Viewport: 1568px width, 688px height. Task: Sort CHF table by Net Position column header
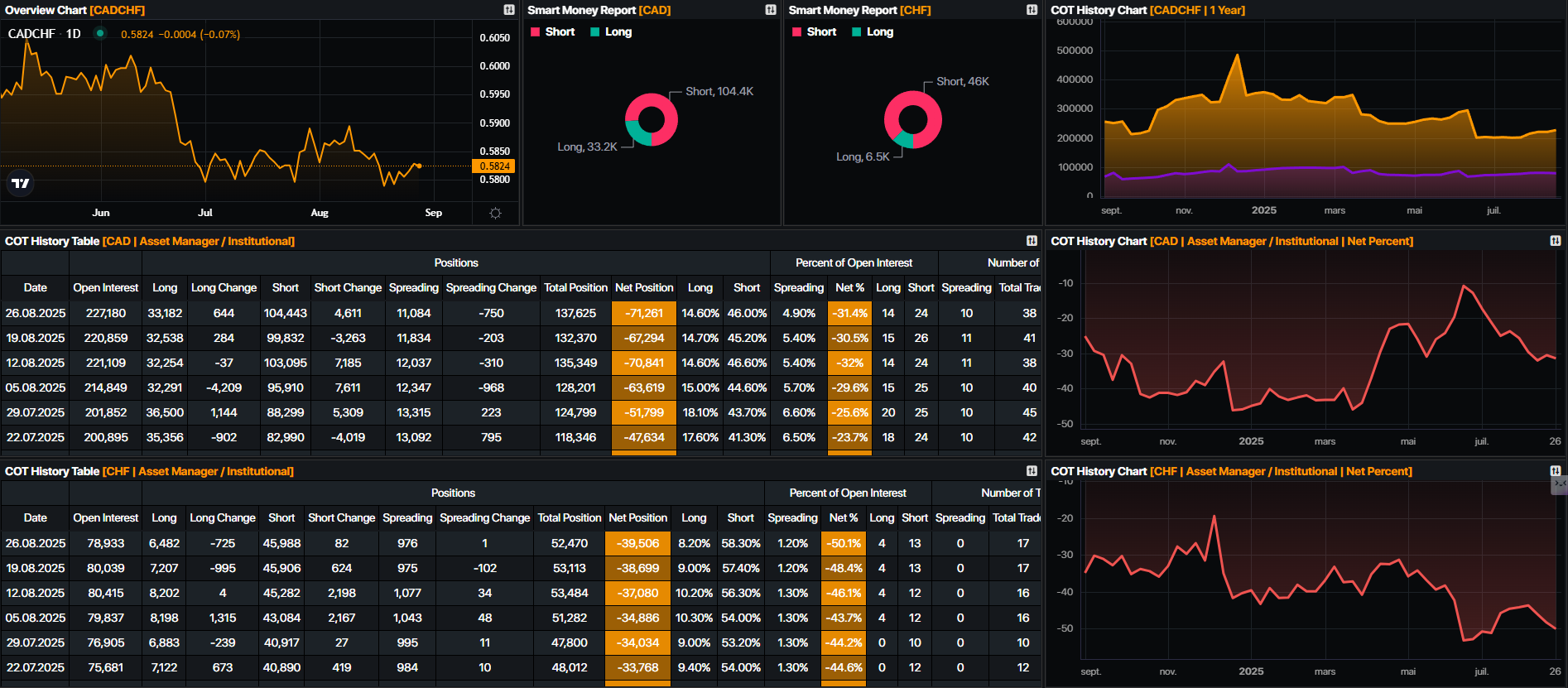(x=637, y=517)
